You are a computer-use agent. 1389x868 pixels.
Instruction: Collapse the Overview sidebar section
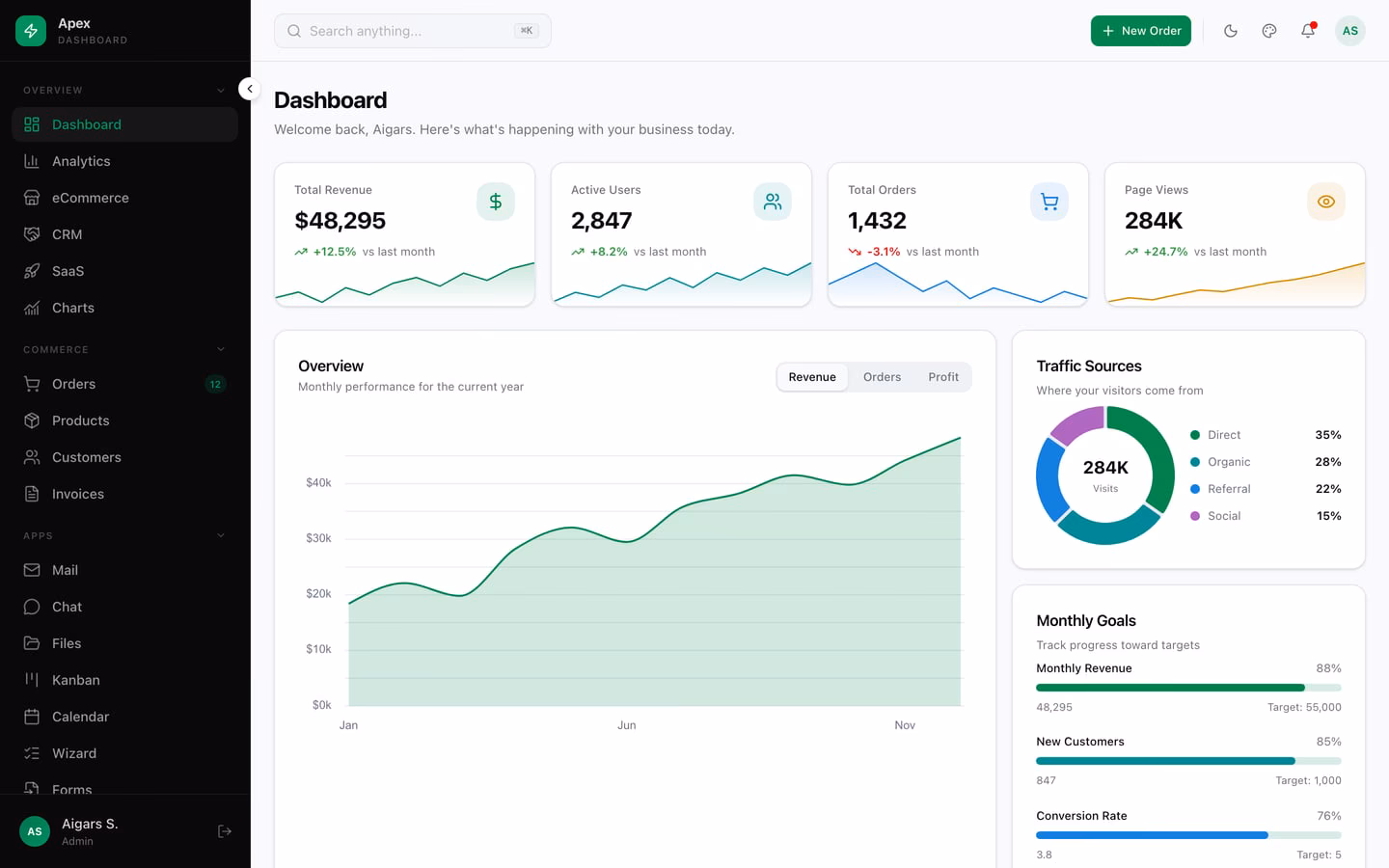[x=124, y=90]
